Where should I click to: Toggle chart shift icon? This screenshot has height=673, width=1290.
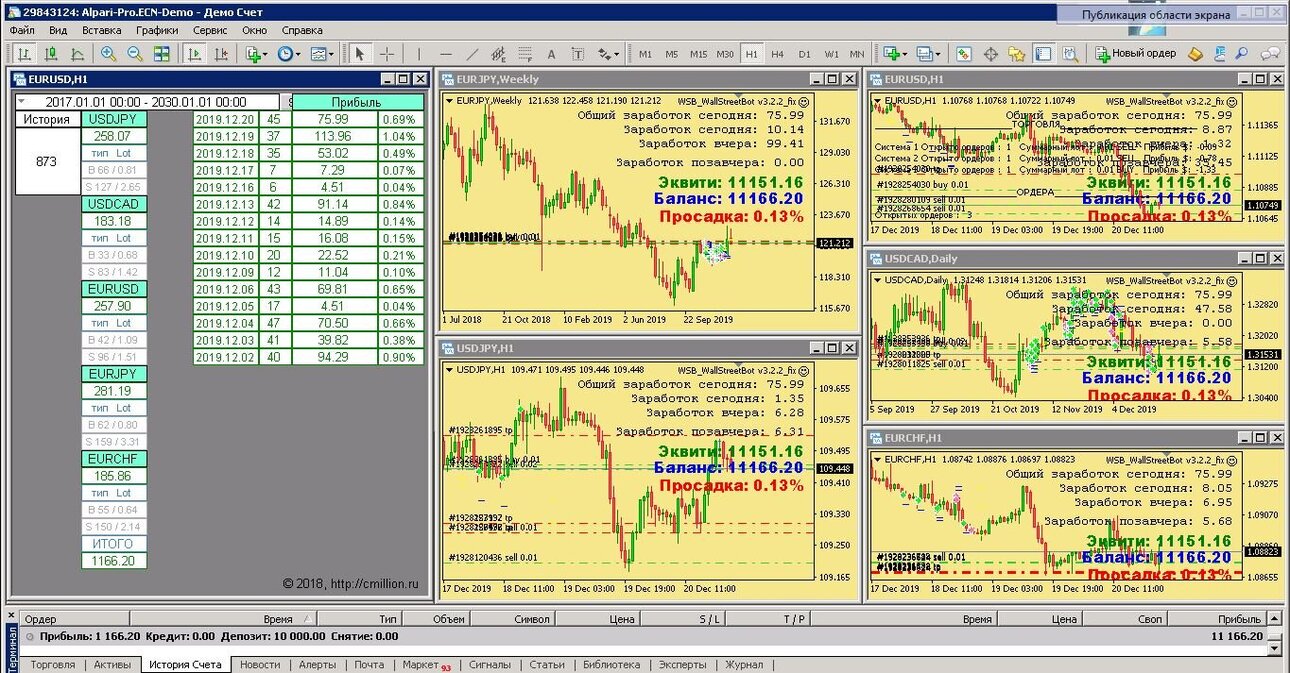(221, 54)
